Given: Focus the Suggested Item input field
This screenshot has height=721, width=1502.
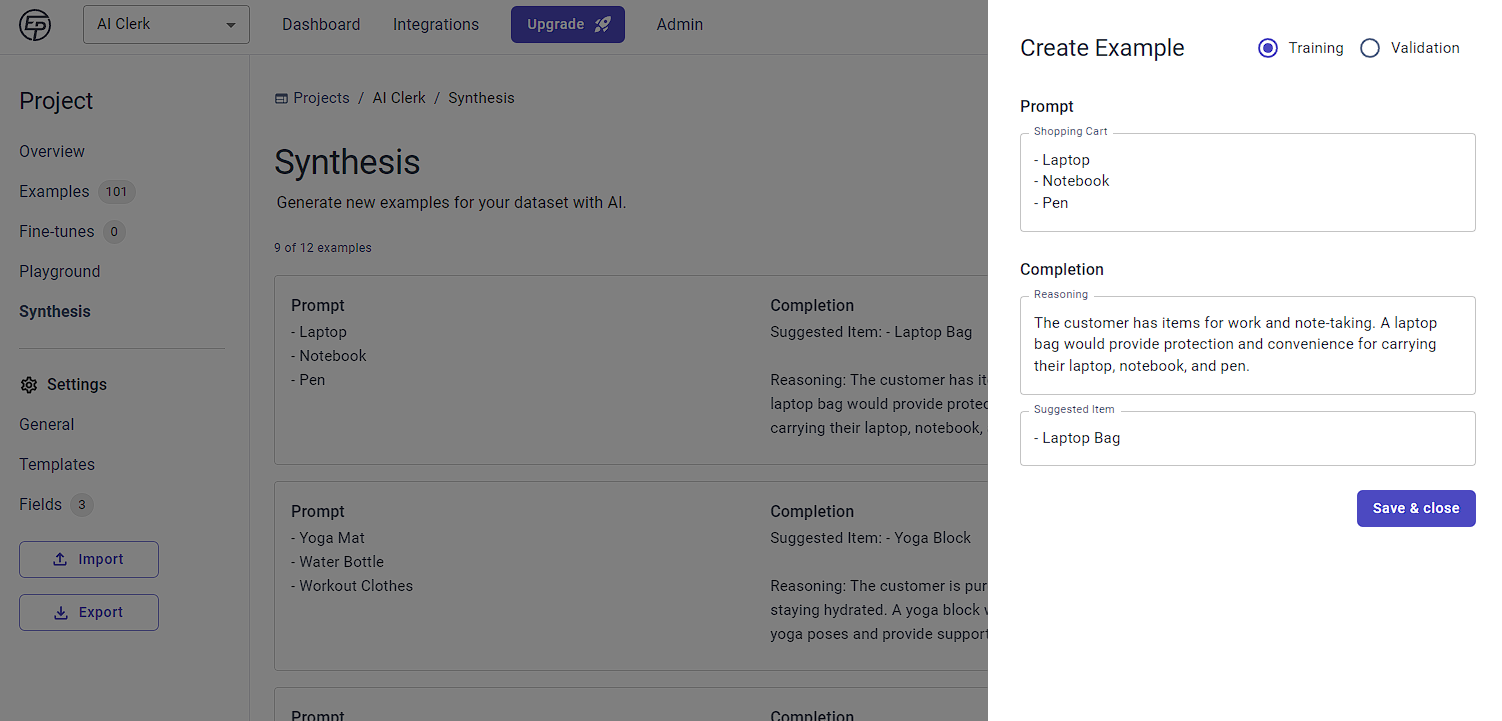Looking at the screenshot, I should click(1247, 439).
